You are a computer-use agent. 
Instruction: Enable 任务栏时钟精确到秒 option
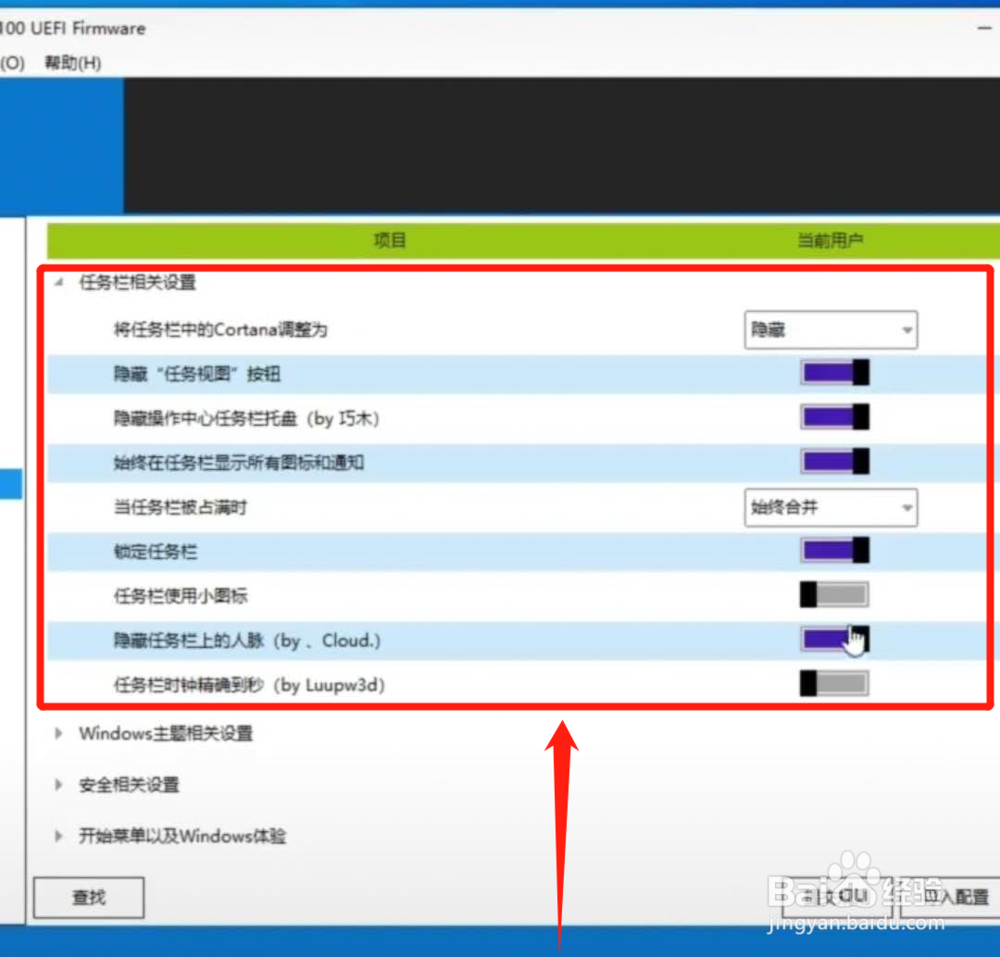[835, 683]
